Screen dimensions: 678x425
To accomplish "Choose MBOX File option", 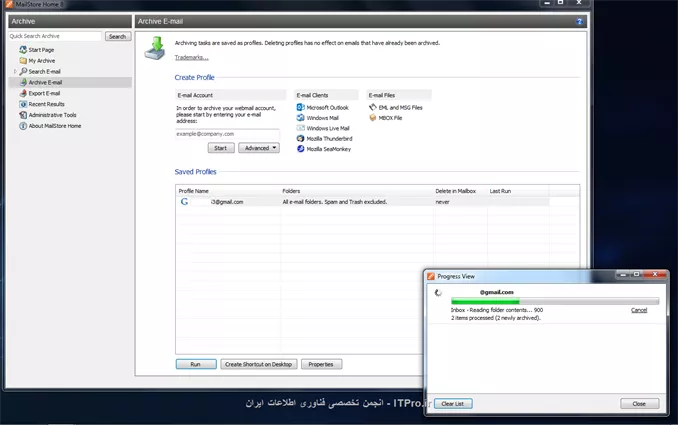I will point(390,118).
